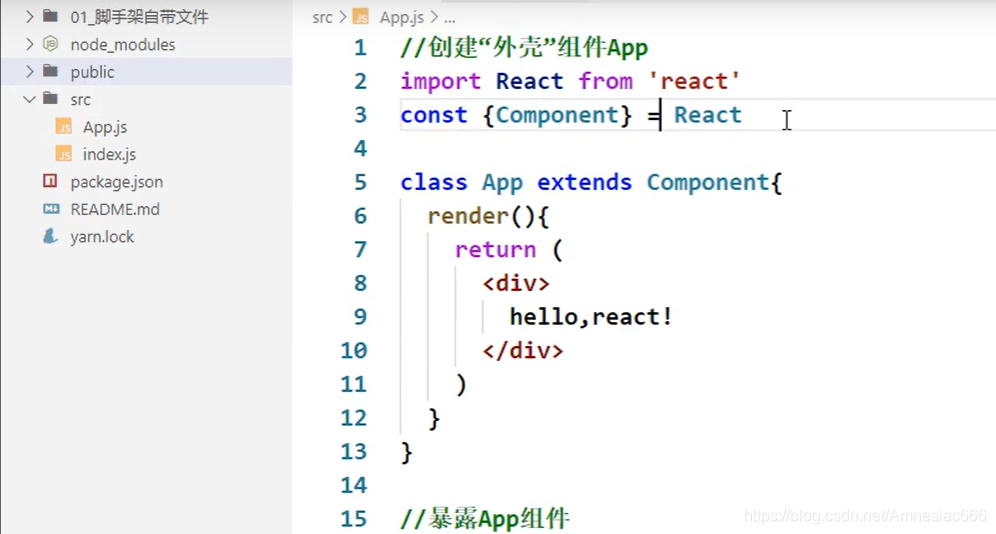Expand the node_modules folder chevron
Screen dimensions: 996x534
pos(29,44)
